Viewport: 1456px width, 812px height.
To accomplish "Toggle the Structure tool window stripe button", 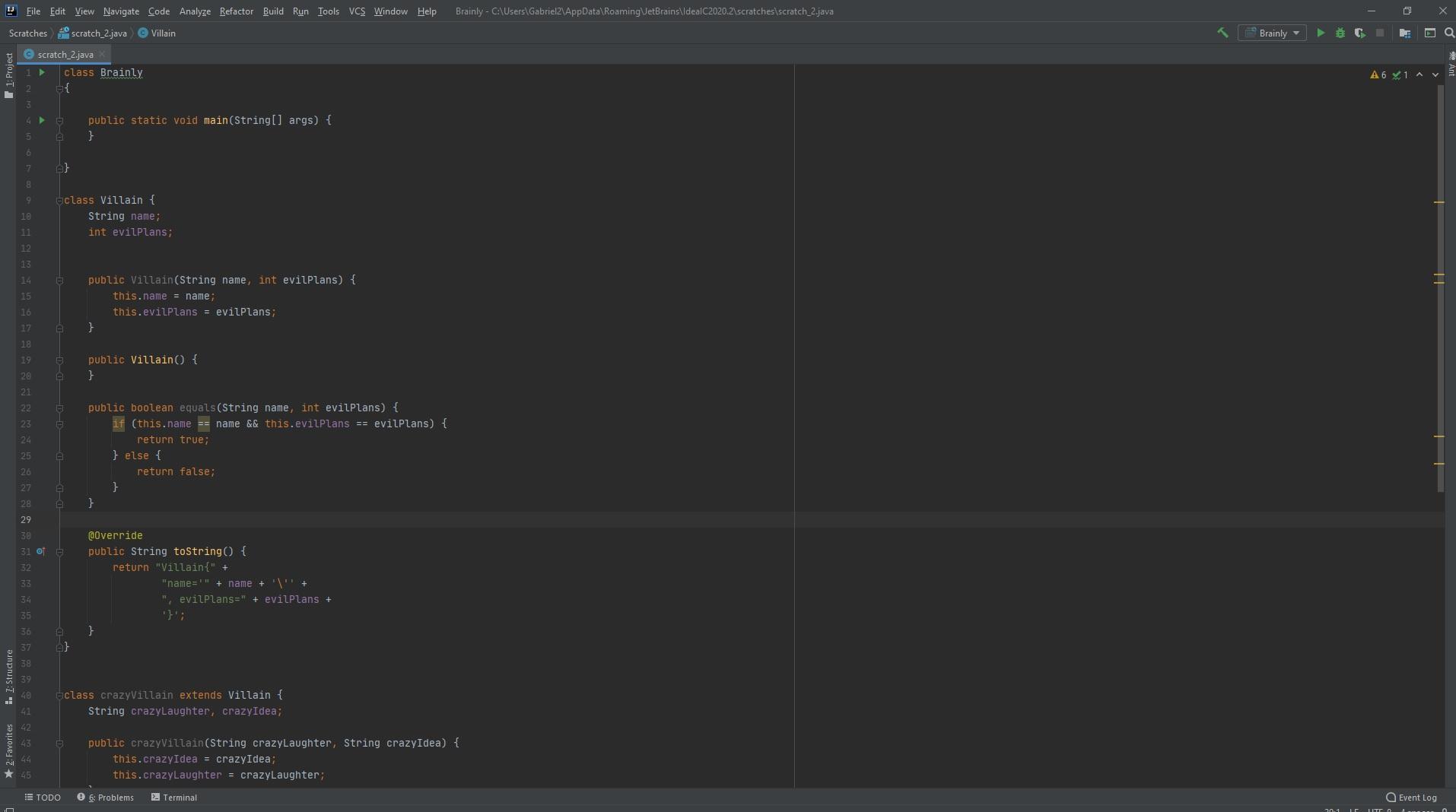I will [x=8, y=676].
